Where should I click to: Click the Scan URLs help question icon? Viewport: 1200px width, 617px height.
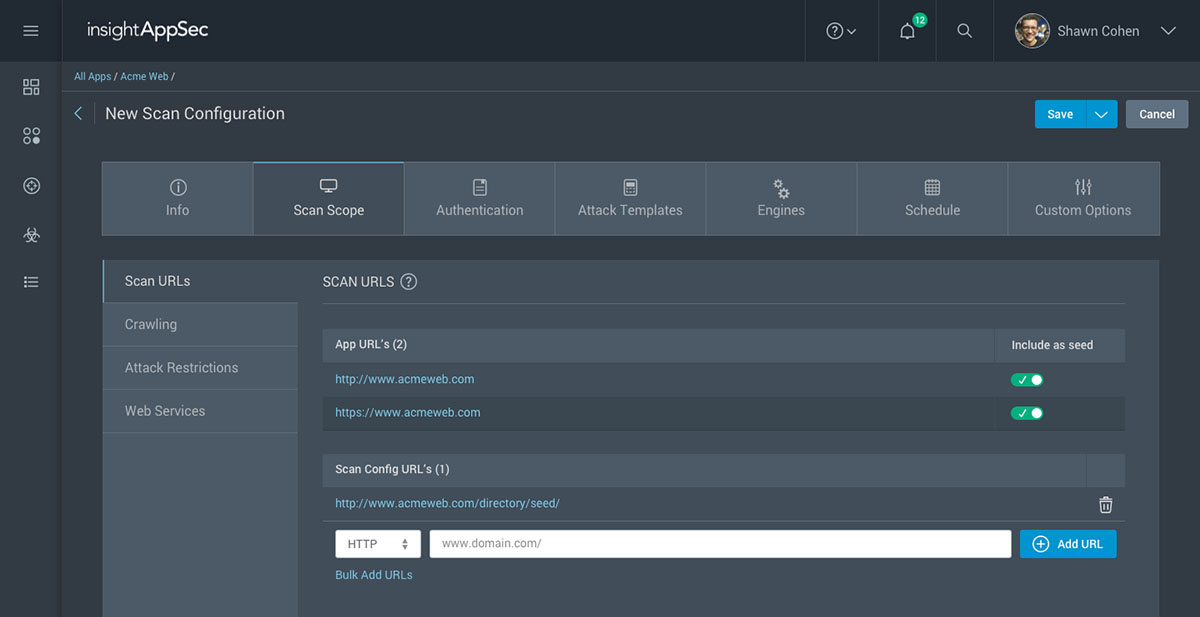pos(408,282)
